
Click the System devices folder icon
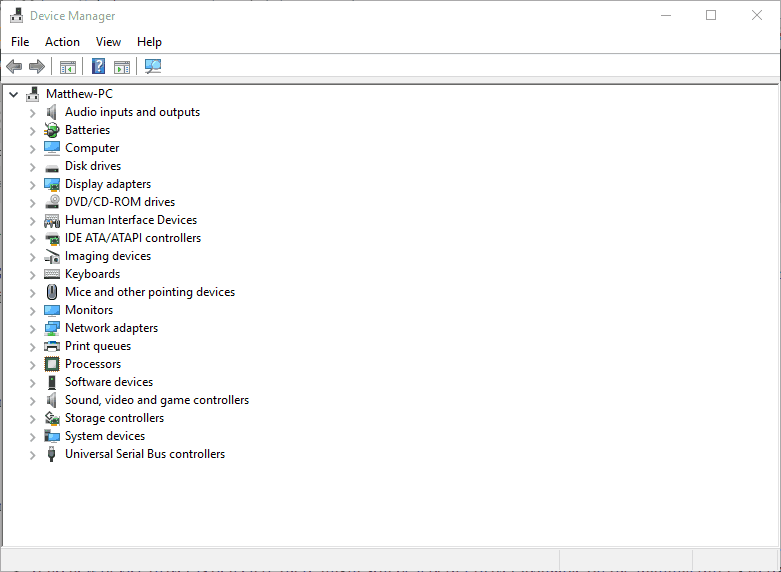point(52,436)
